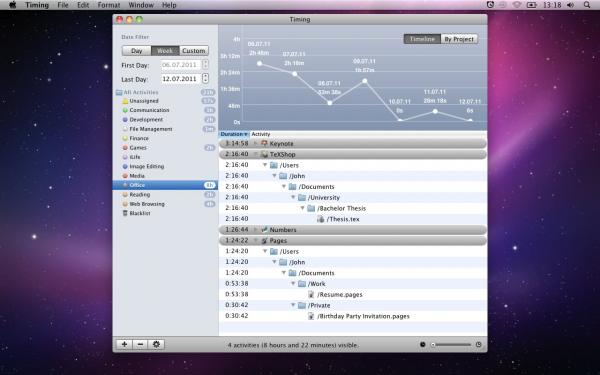Remove the category with the minus button

coord(140,344)
